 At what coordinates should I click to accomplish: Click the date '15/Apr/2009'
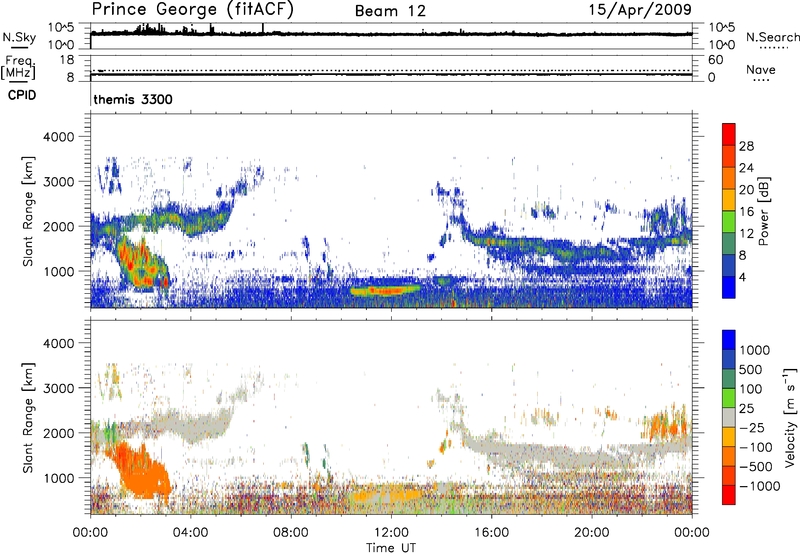(x=640, y=10)
